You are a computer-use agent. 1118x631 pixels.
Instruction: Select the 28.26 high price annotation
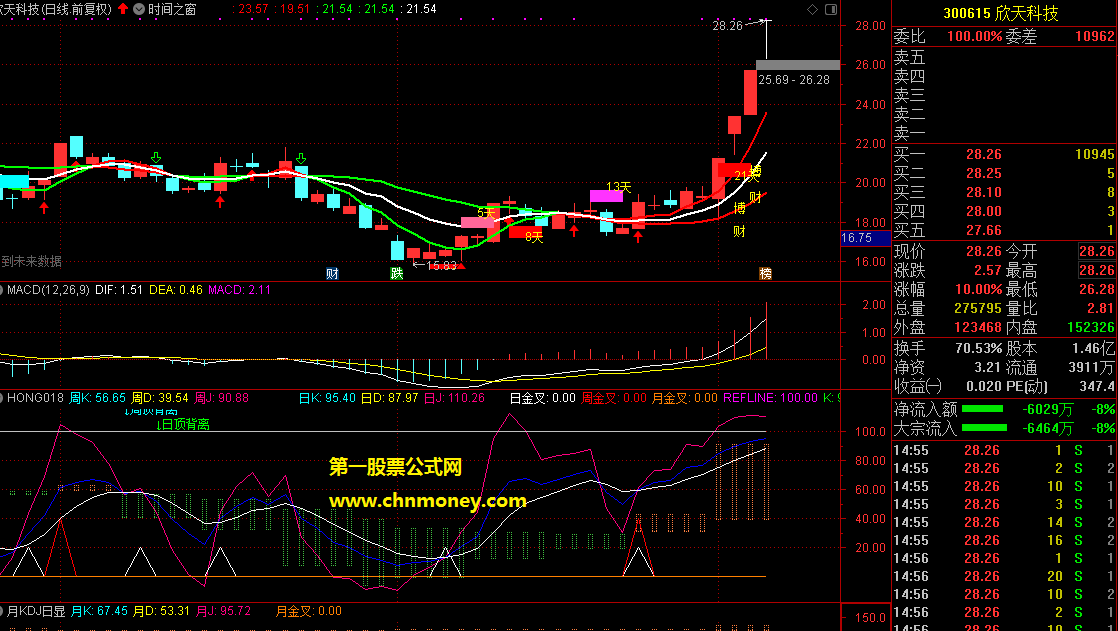[727, 26]
